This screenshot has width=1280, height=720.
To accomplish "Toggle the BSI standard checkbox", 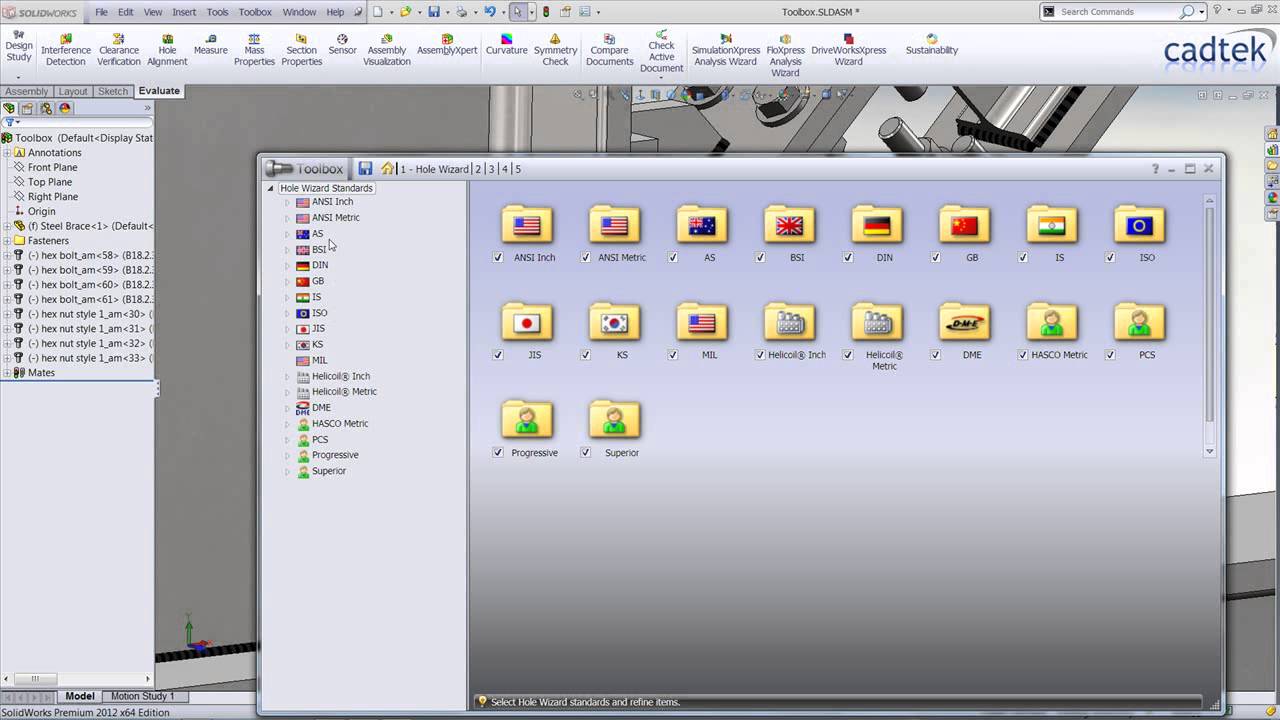I will [x=760, y=257].
